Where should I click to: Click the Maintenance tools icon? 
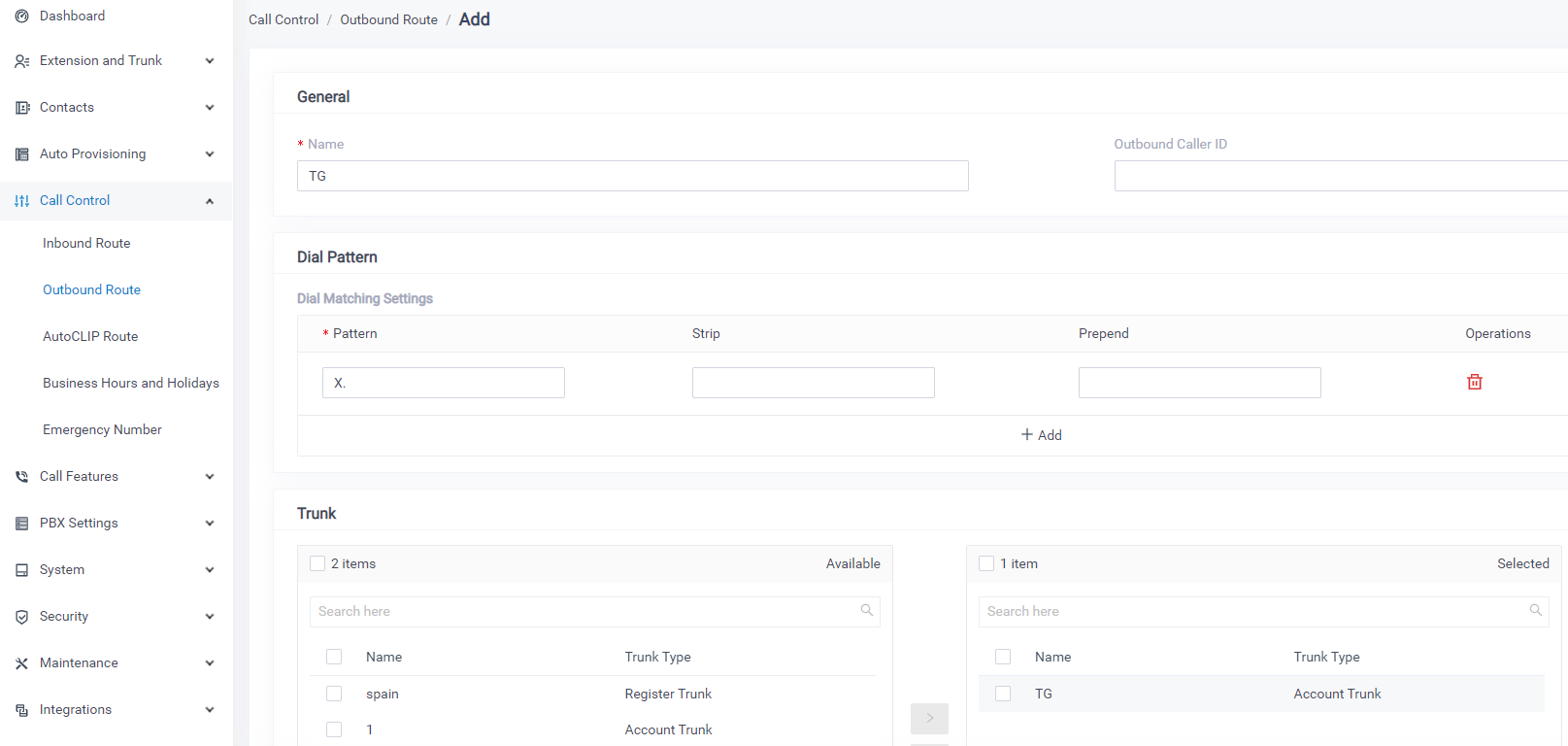point(21,663)
